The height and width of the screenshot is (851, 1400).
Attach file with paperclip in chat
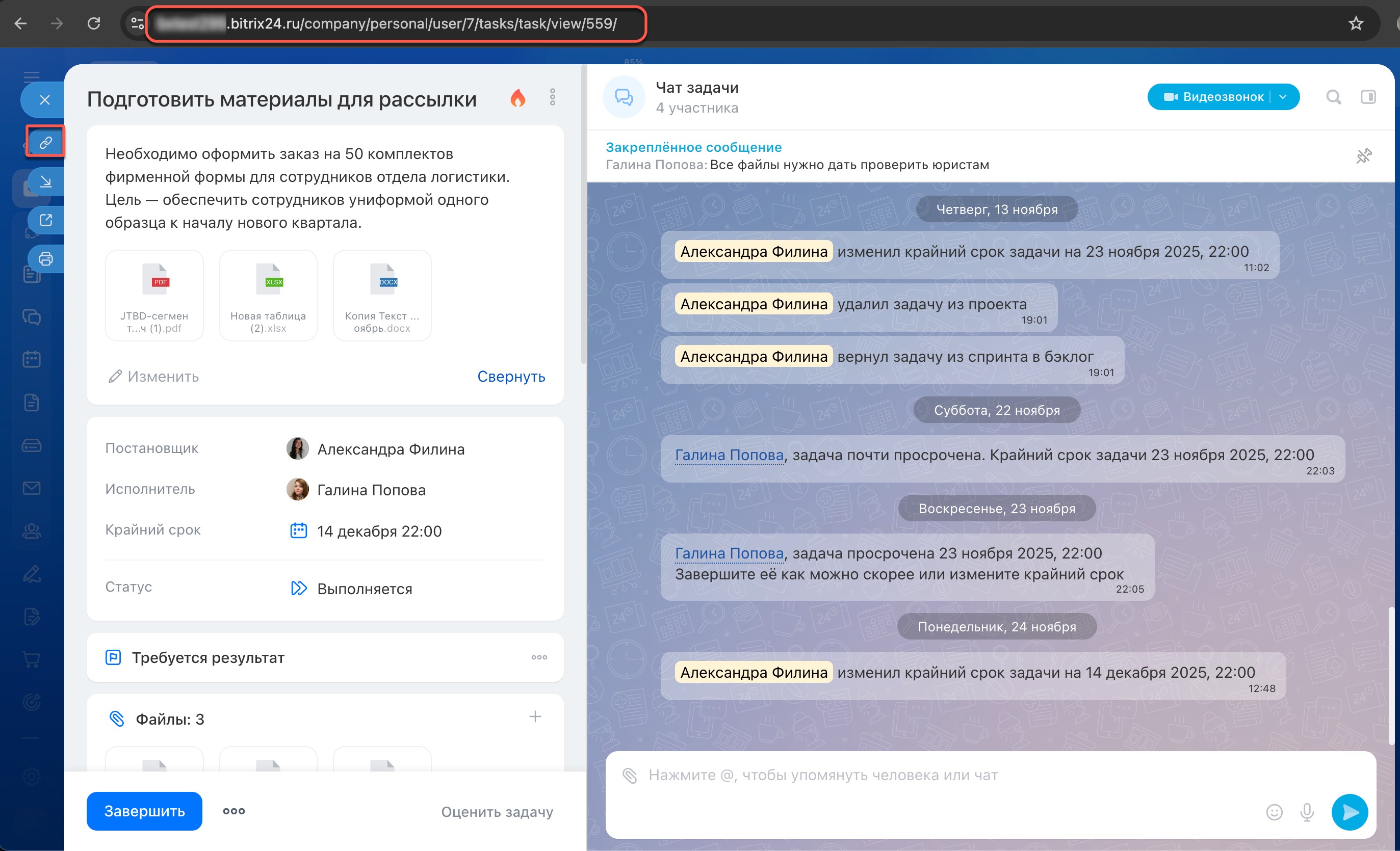click(x=630, y=776)
